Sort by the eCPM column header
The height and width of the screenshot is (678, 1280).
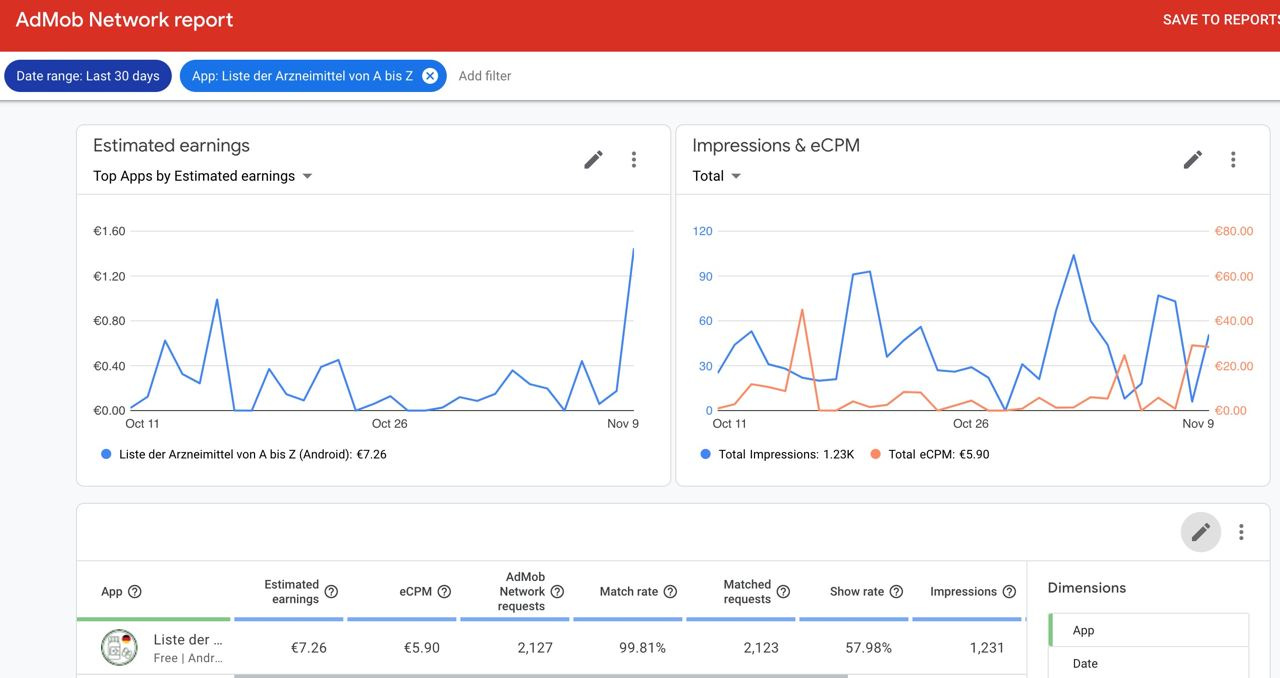[415, 592]
